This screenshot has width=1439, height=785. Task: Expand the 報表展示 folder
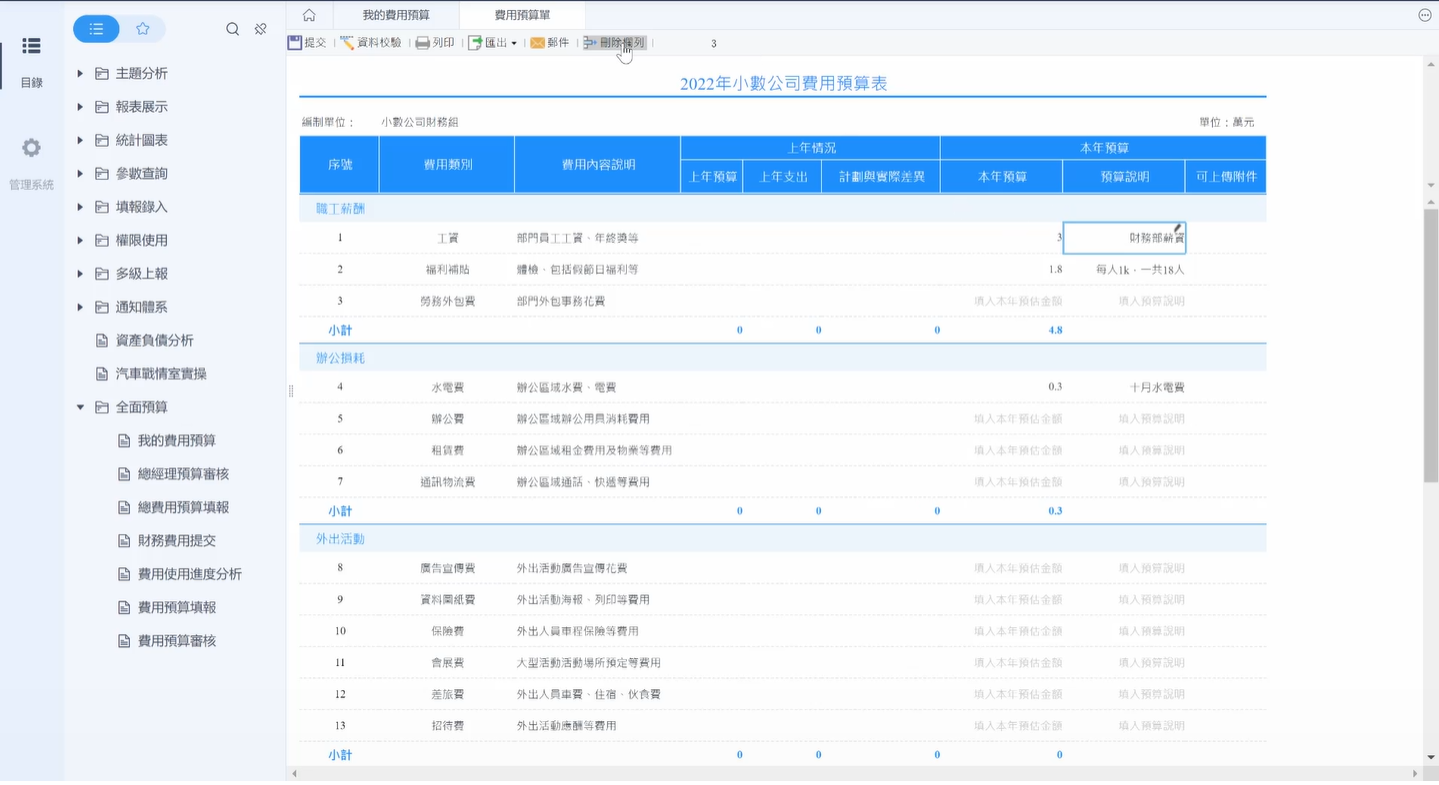80,106
